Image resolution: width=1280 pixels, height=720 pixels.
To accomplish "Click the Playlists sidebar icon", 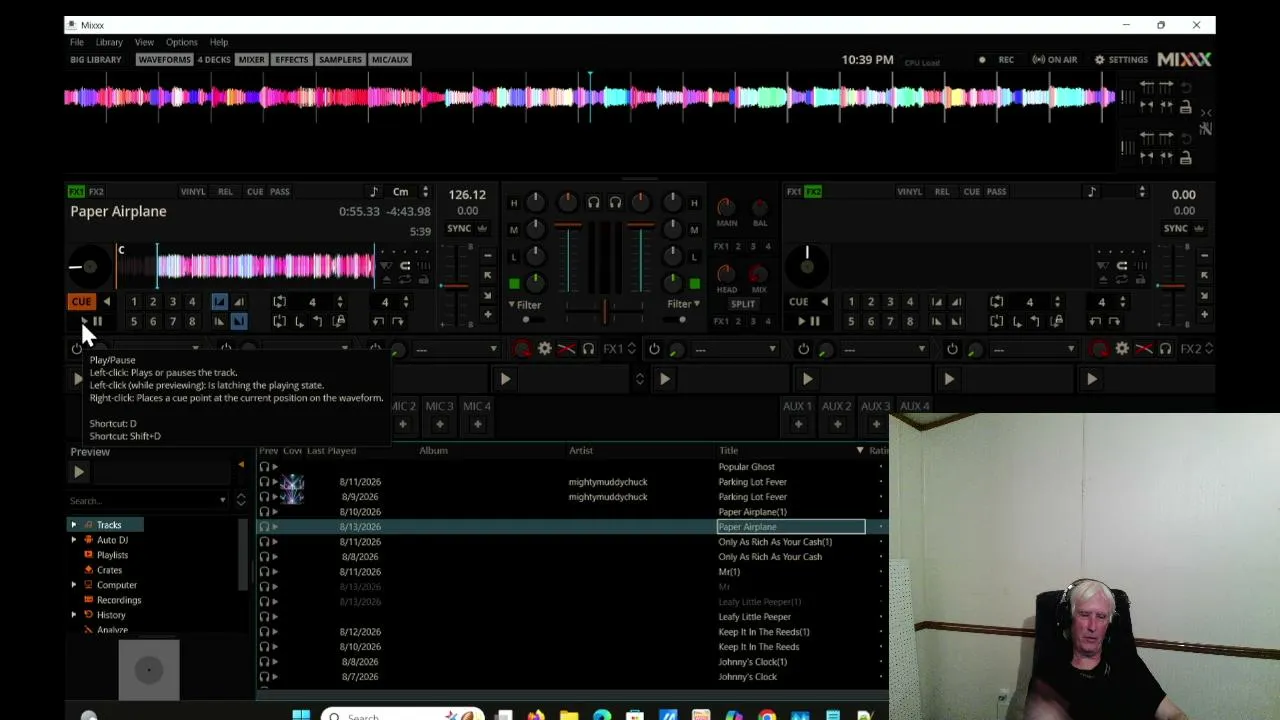I will pos(89,555).
